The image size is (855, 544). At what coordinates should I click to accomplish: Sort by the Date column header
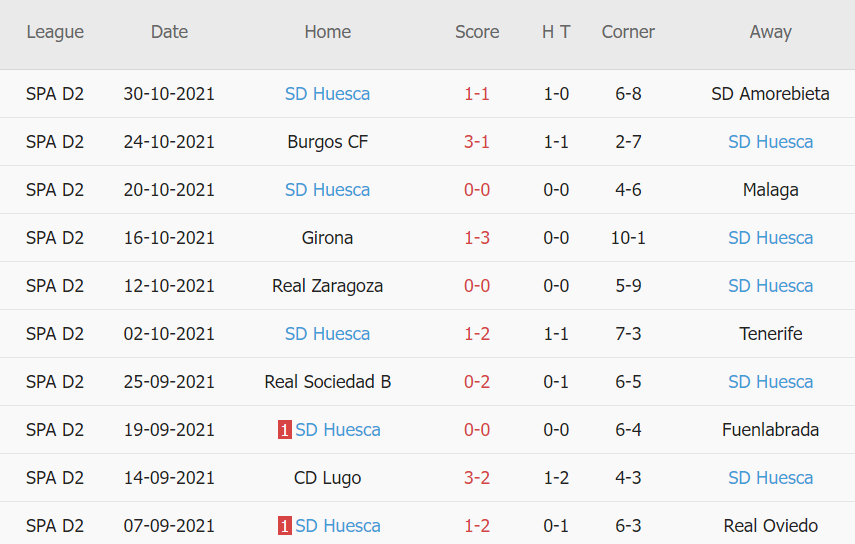pyautogui.click(x=169, y=32)
